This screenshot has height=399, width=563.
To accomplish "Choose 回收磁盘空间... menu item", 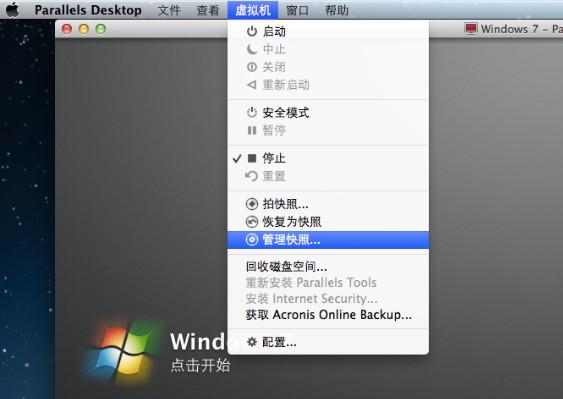I will [x=328, y=266].
